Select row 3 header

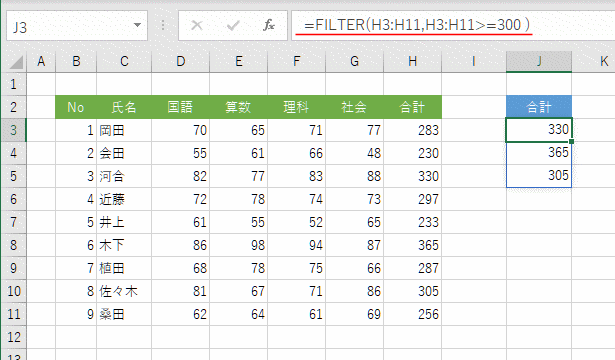coord(13,130)
